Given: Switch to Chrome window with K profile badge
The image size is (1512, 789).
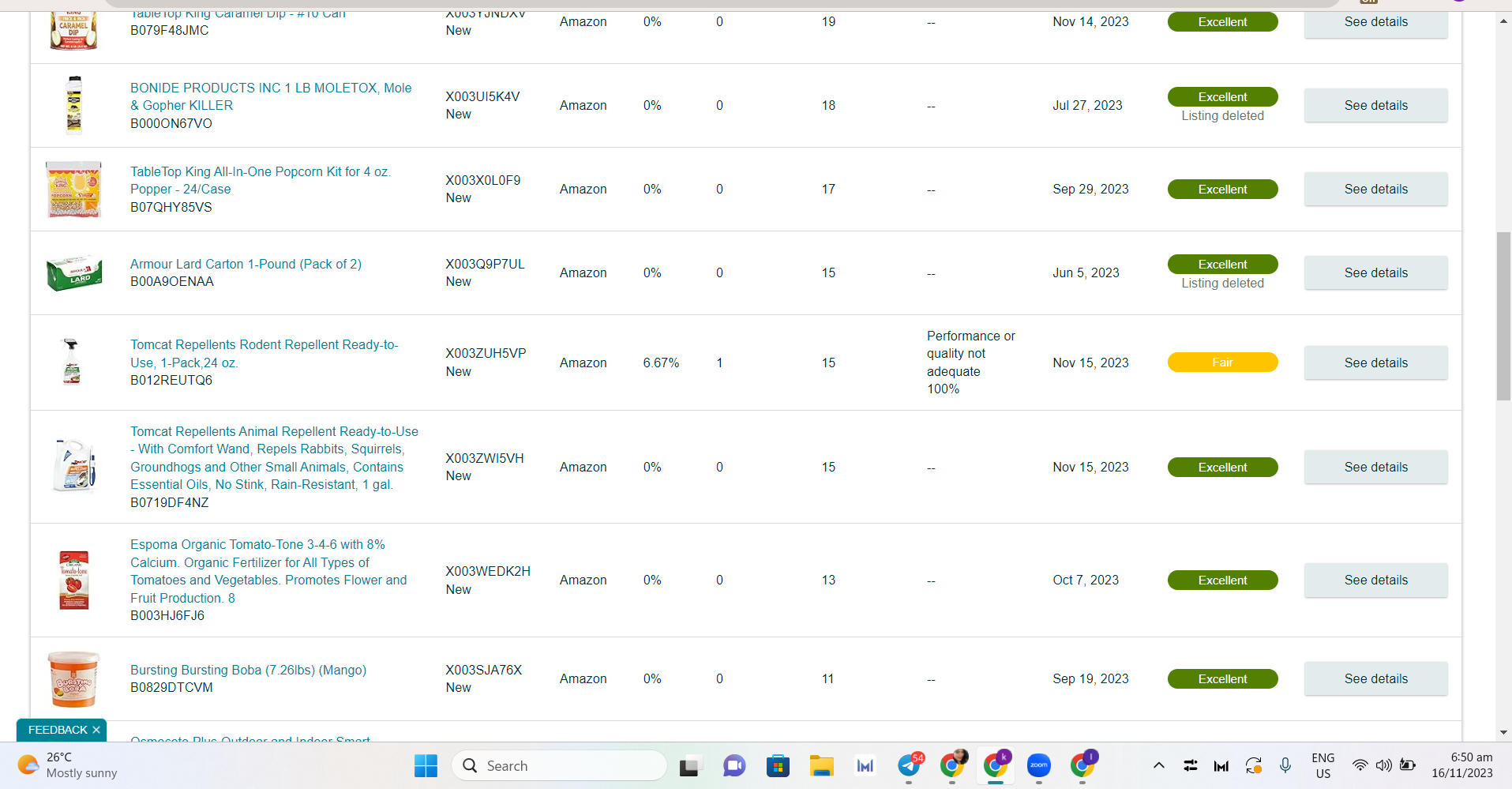Looking at the screenshot, I should tap(996, 765).
